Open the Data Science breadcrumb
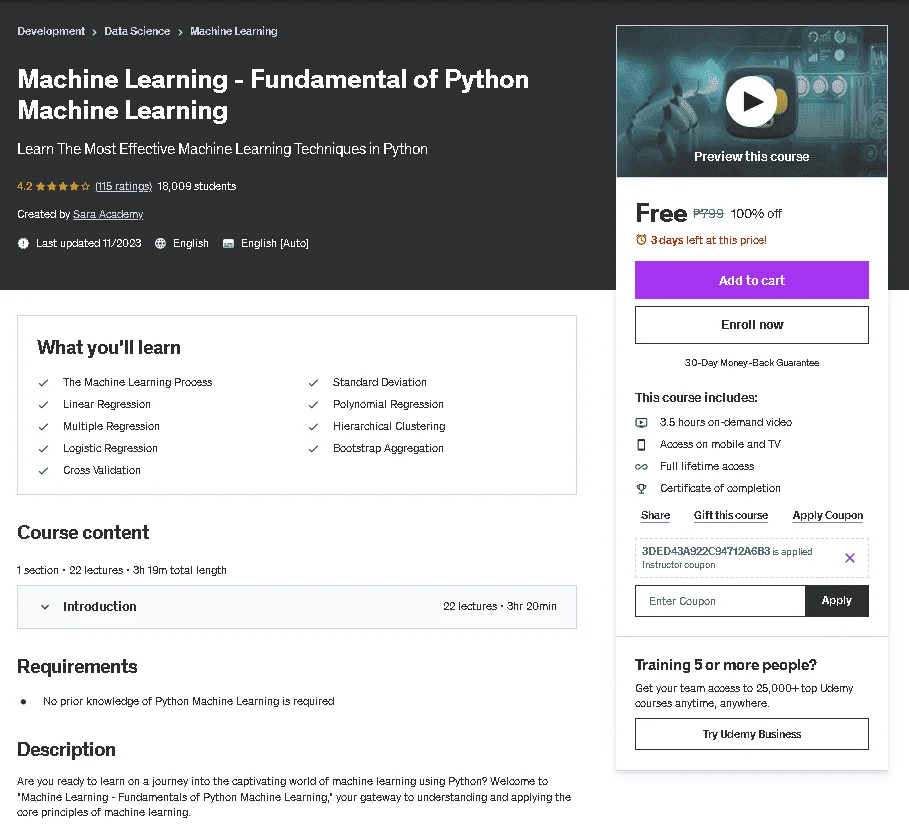Image resolution: width=909 pixels, height=831 pixels. [137, 31]
